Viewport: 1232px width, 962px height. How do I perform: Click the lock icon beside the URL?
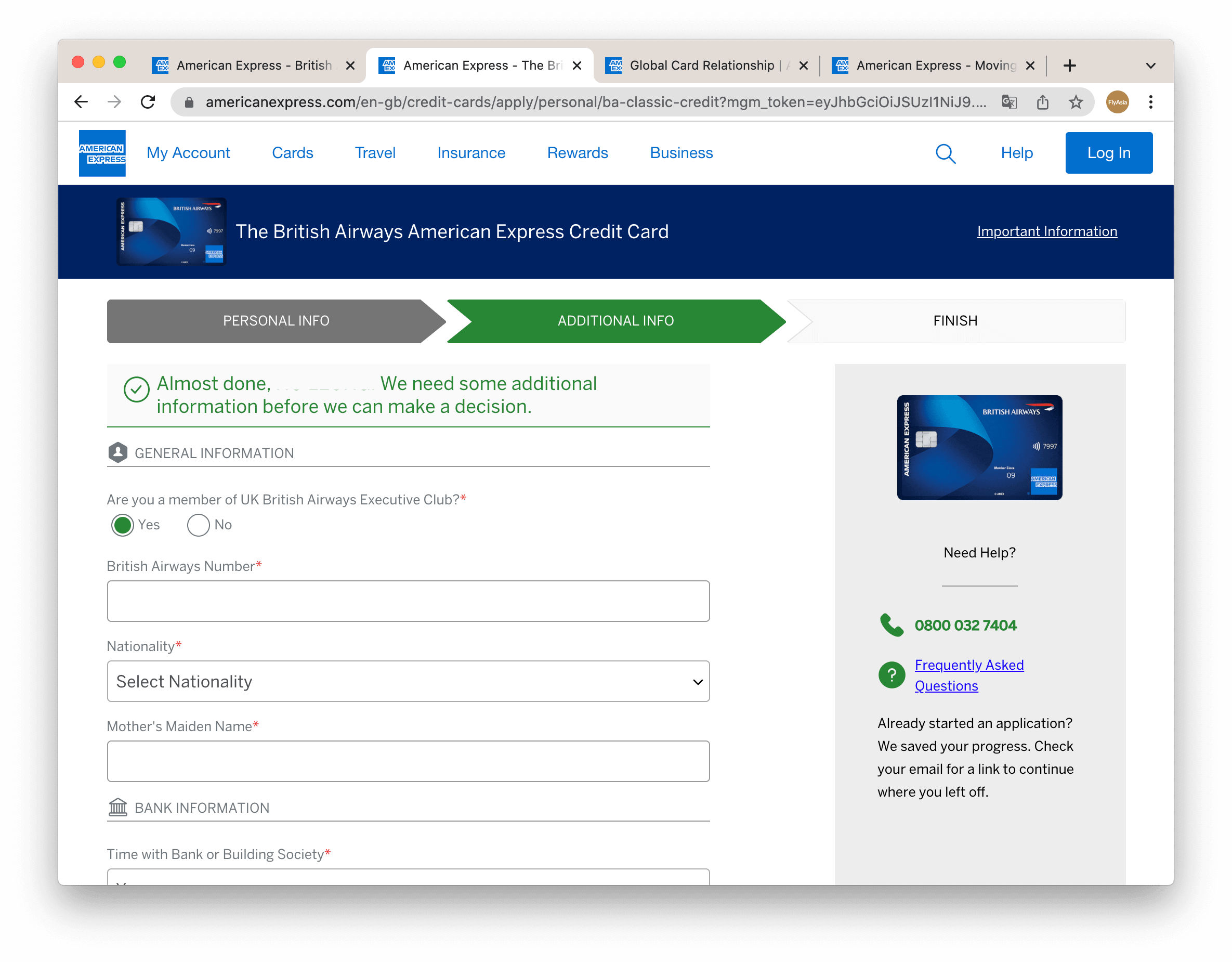tap(190, 102)
